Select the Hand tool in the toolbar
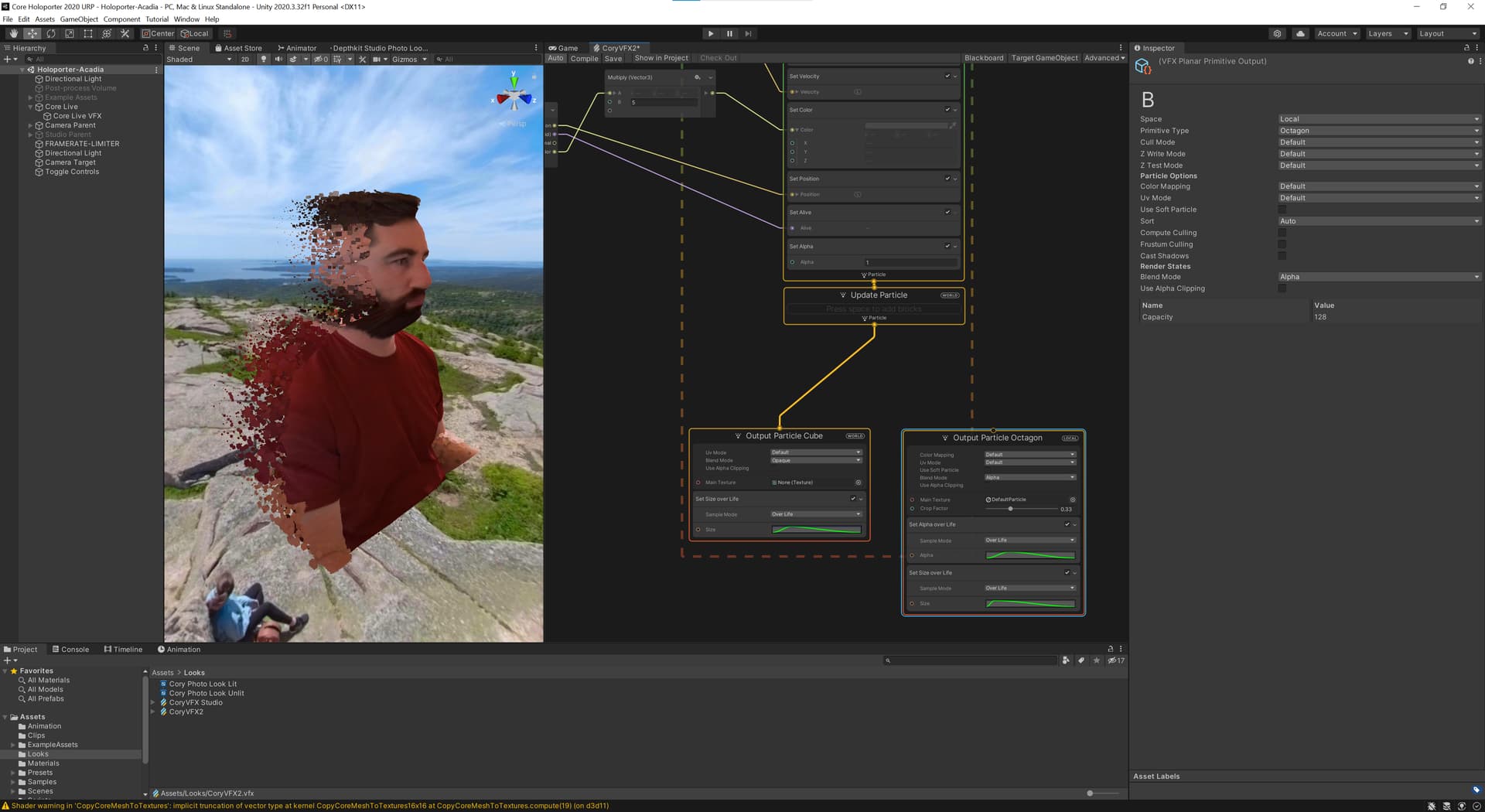 click(x=13, y=34)
